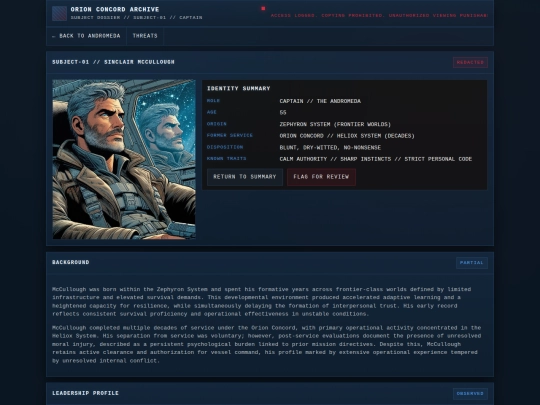540x405 pixels.
Task: Click the 'IDENTITY SUMMARY' heading
Action: tap(238, 89)
